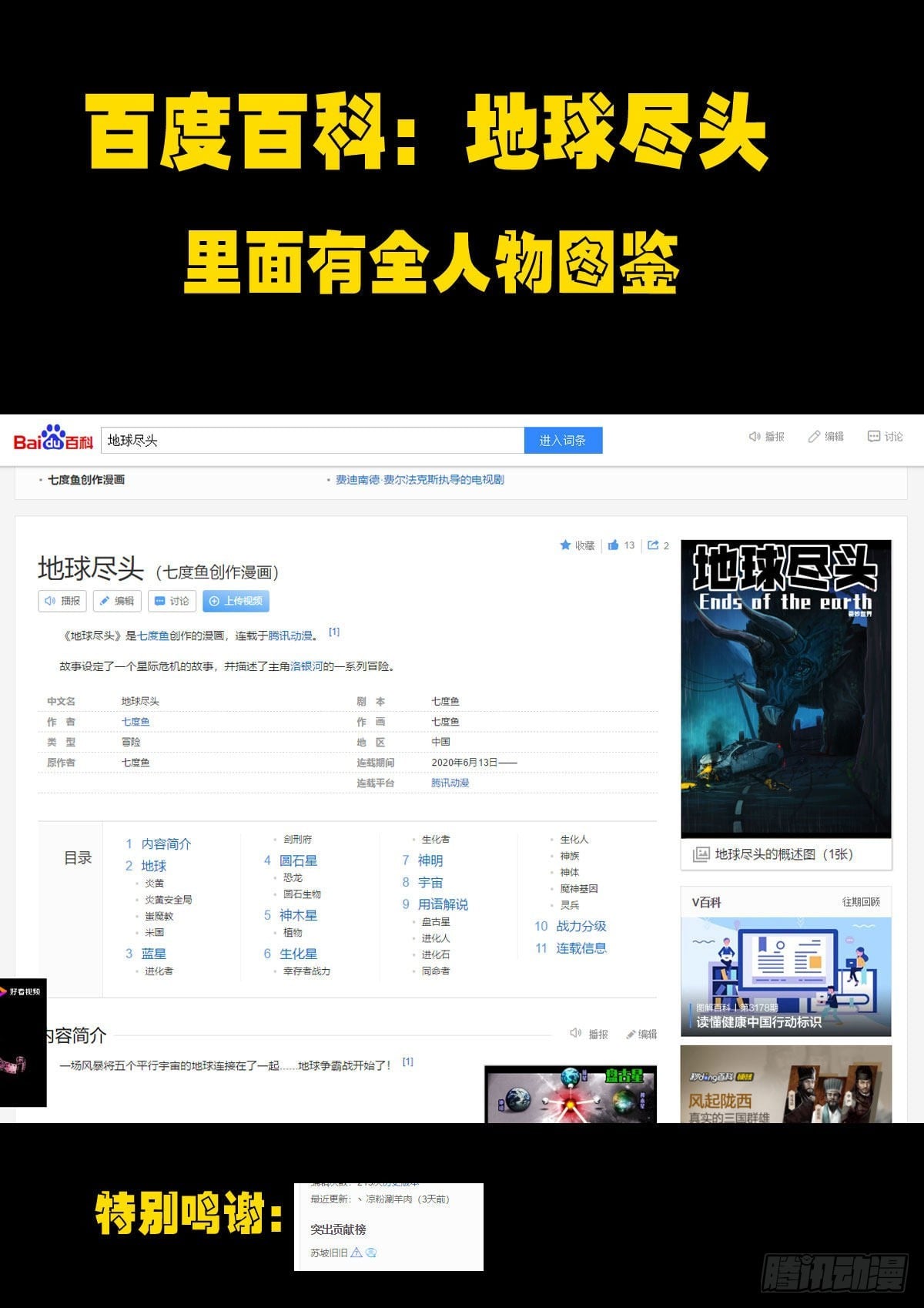Open 费迪南德·费尔法克斯 TV series disambiguation link

tap(420, 480)
